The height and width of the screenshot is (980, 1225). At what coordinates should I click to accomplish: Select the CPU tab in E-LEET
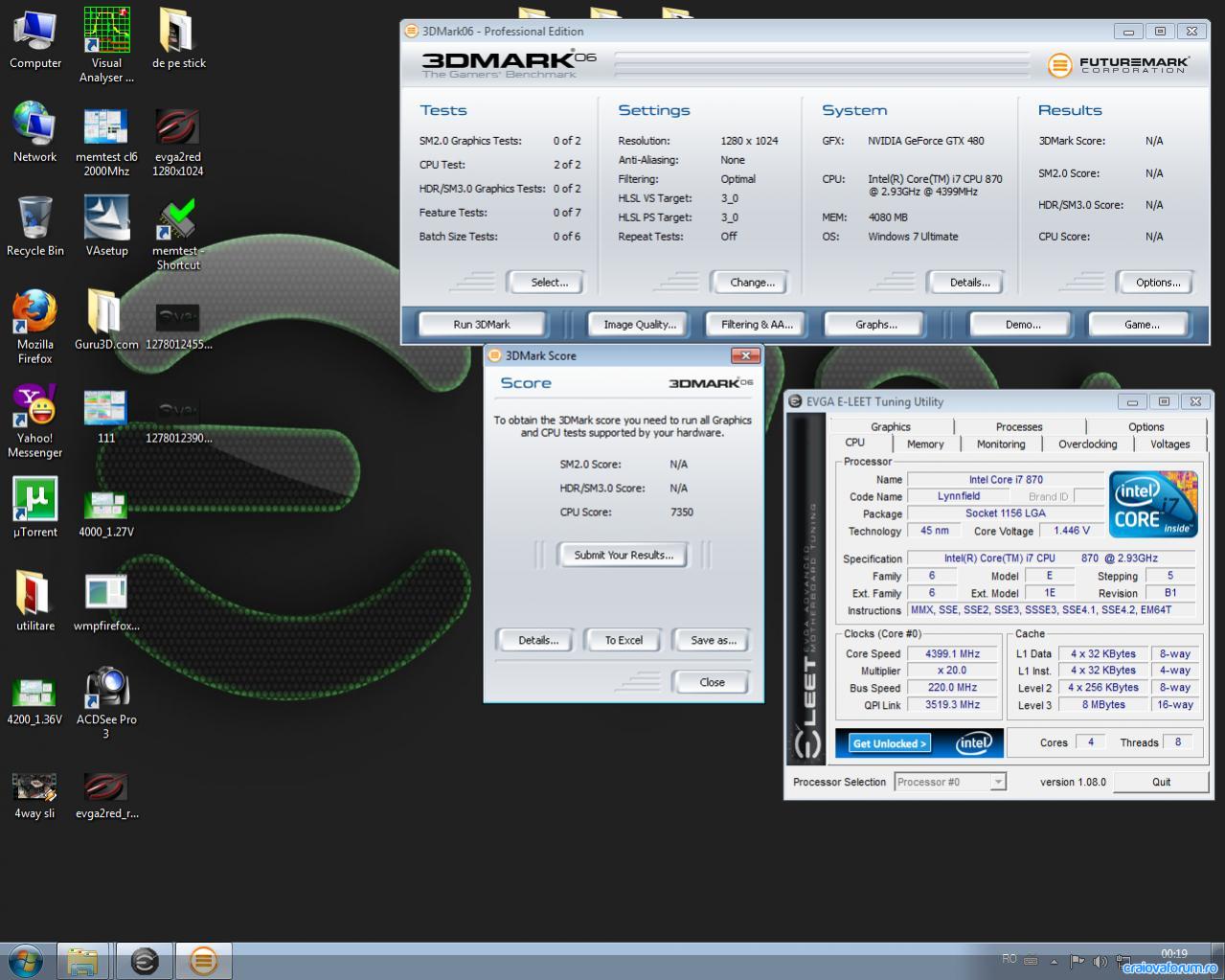click(855, 443)
